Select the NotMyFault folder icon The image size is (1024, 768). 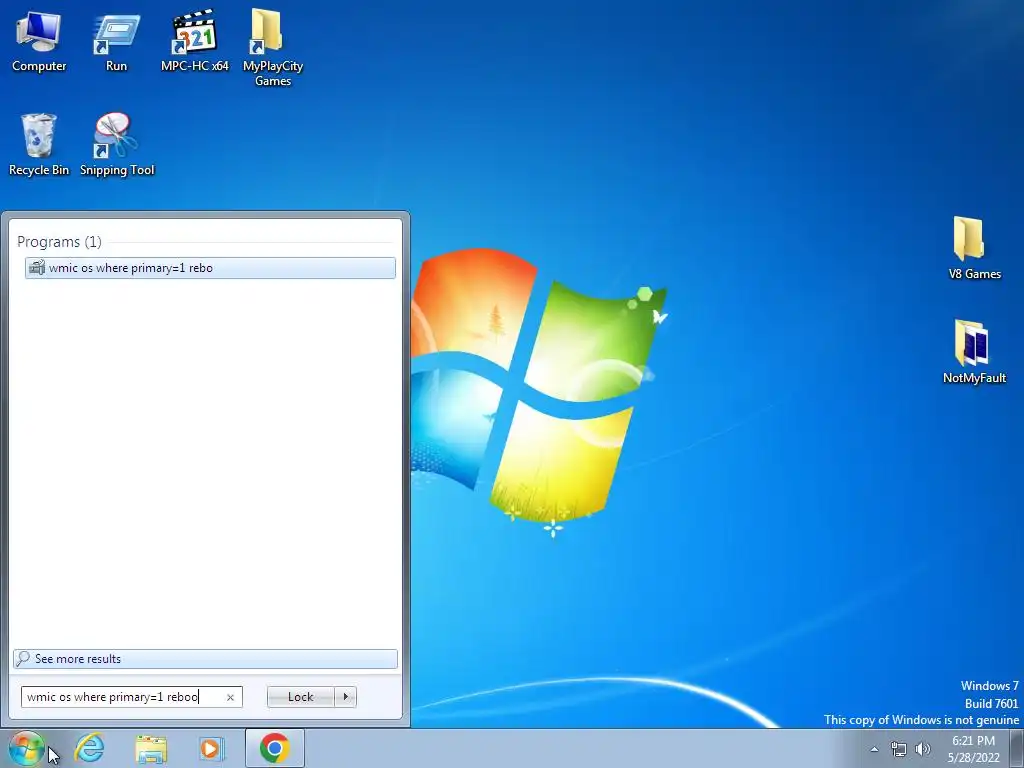(974, 352)
